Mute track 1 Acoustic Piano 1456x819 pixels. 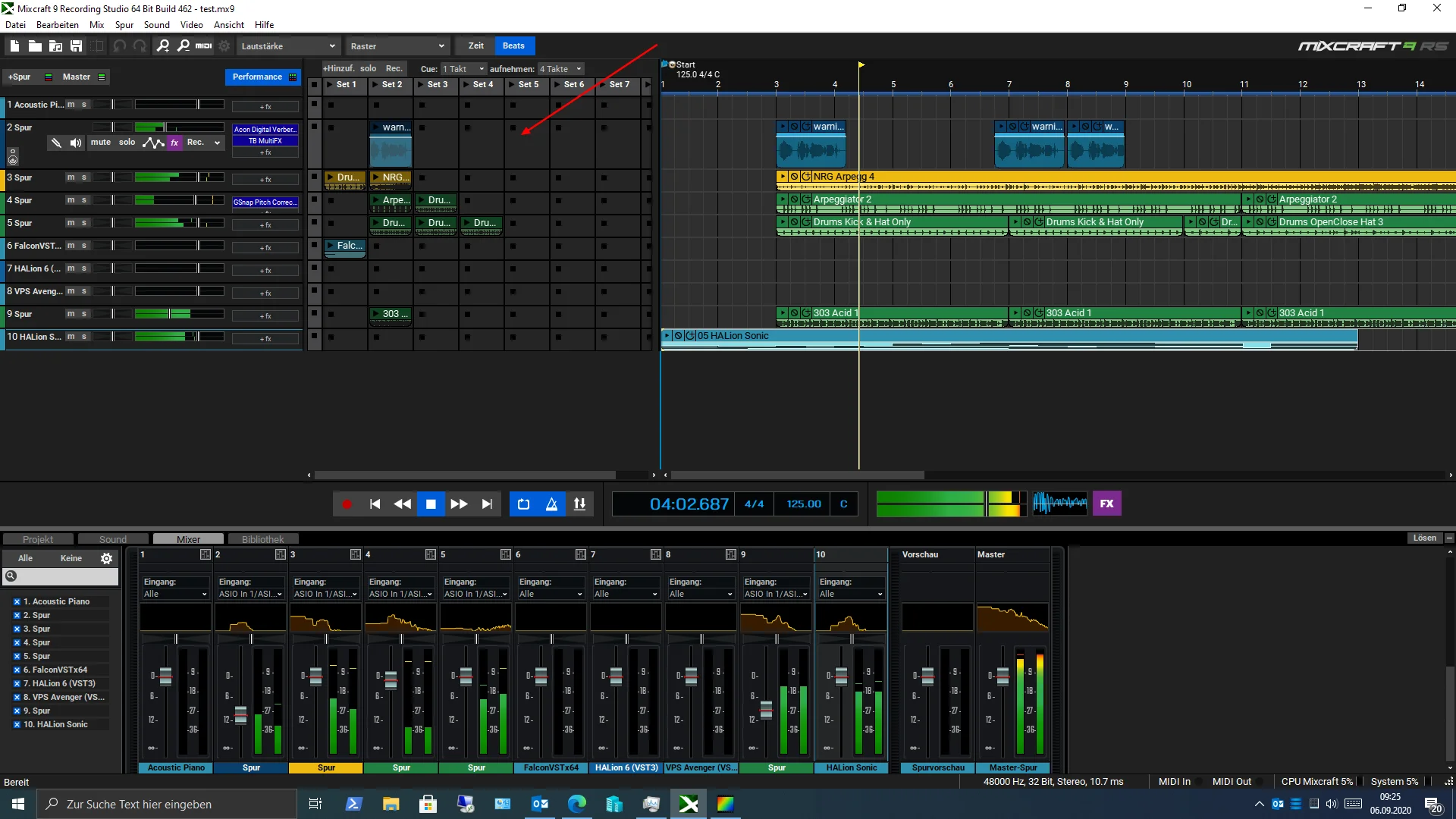click(x=71, y=105)
